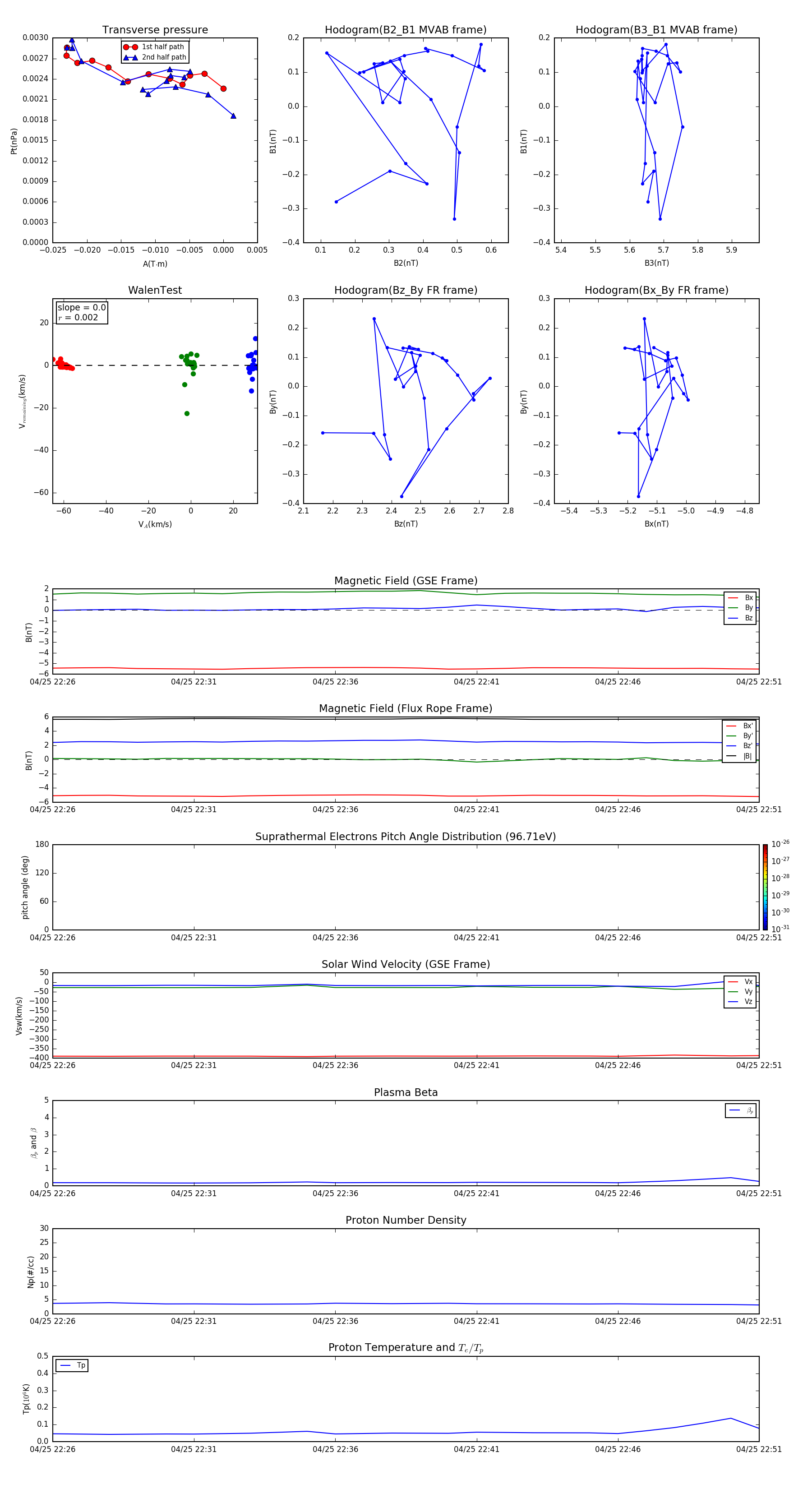Click the "Vy" legend entry
Image resolution: width=812 pixels, height=1489 pixels.
(x=741, y=991)
